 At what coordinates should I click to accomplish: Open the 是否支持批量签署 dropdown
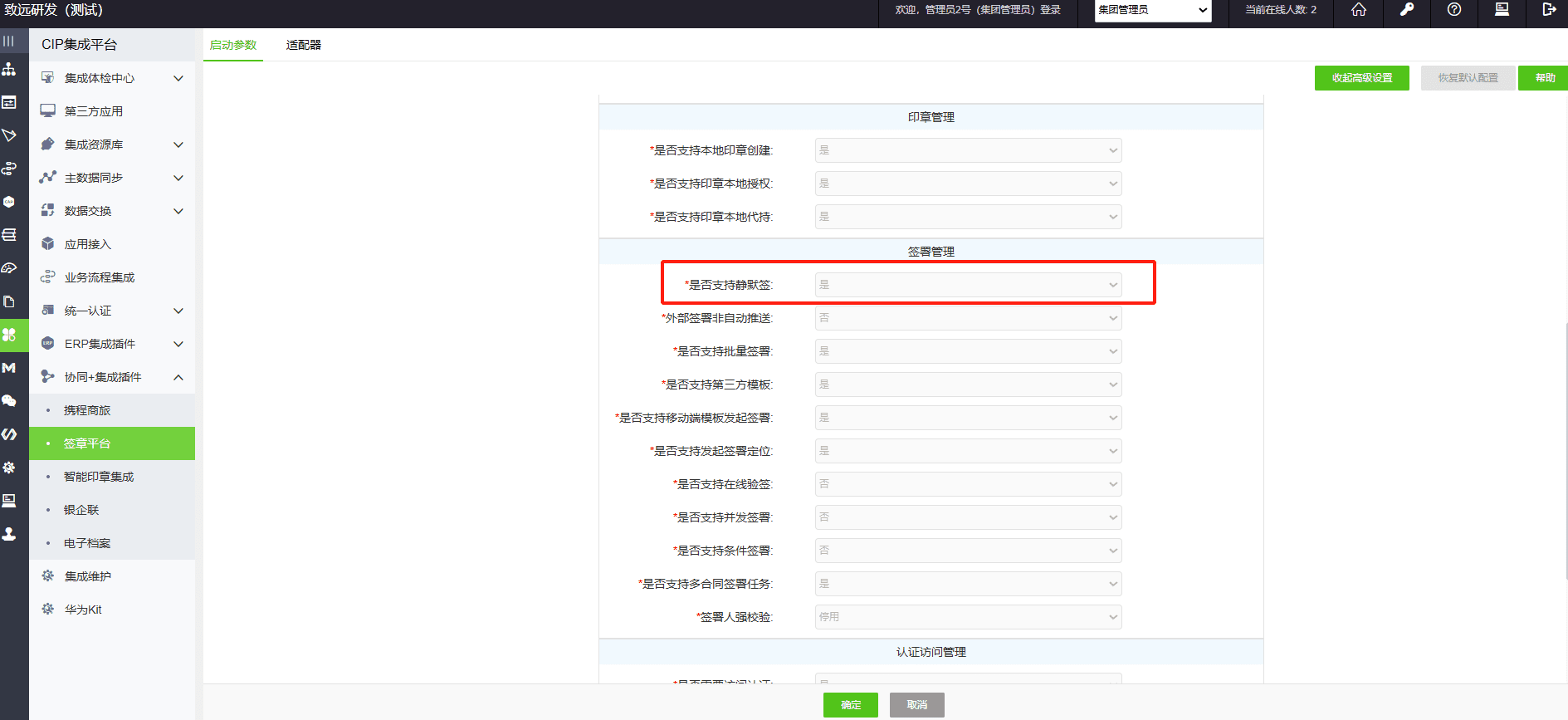[968, 351]
